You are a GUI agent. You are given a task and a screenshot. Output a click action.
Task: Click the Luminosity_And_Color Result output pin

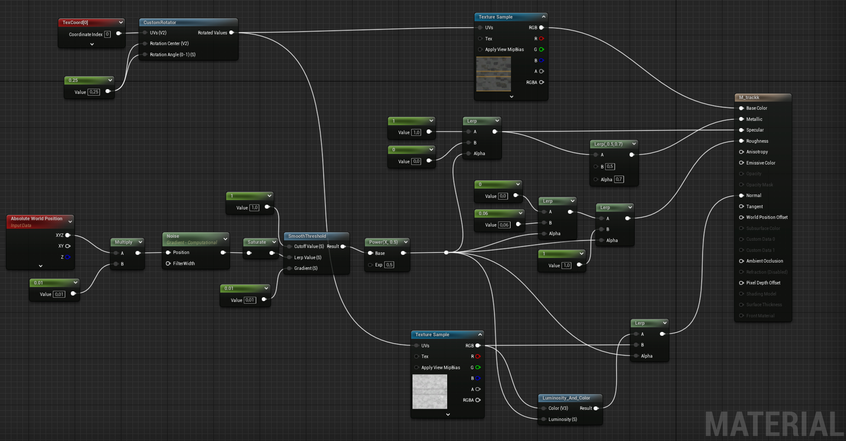[x=598, y=408]
